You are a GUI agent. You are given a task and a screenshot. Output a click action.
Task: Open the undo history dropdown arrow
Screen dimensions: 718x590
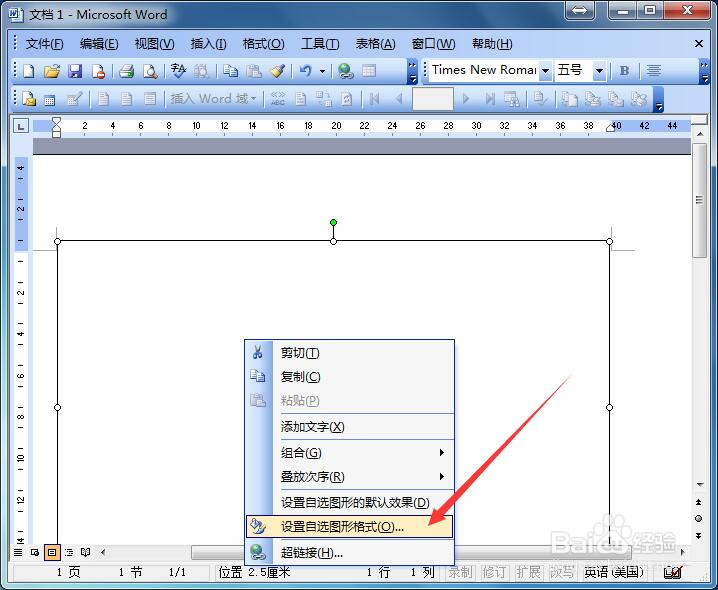point(322,71)
